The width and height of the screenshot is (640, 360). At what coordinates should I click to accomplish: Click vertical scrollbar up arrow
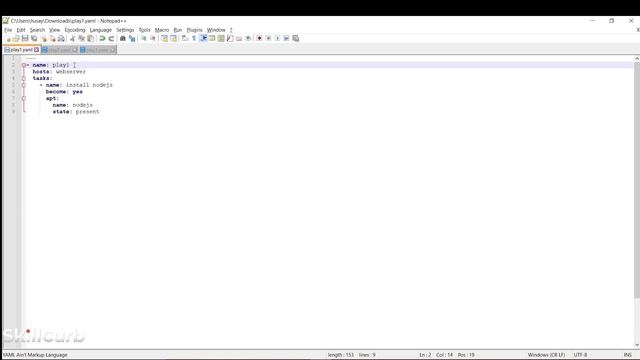tap(637, 59)
